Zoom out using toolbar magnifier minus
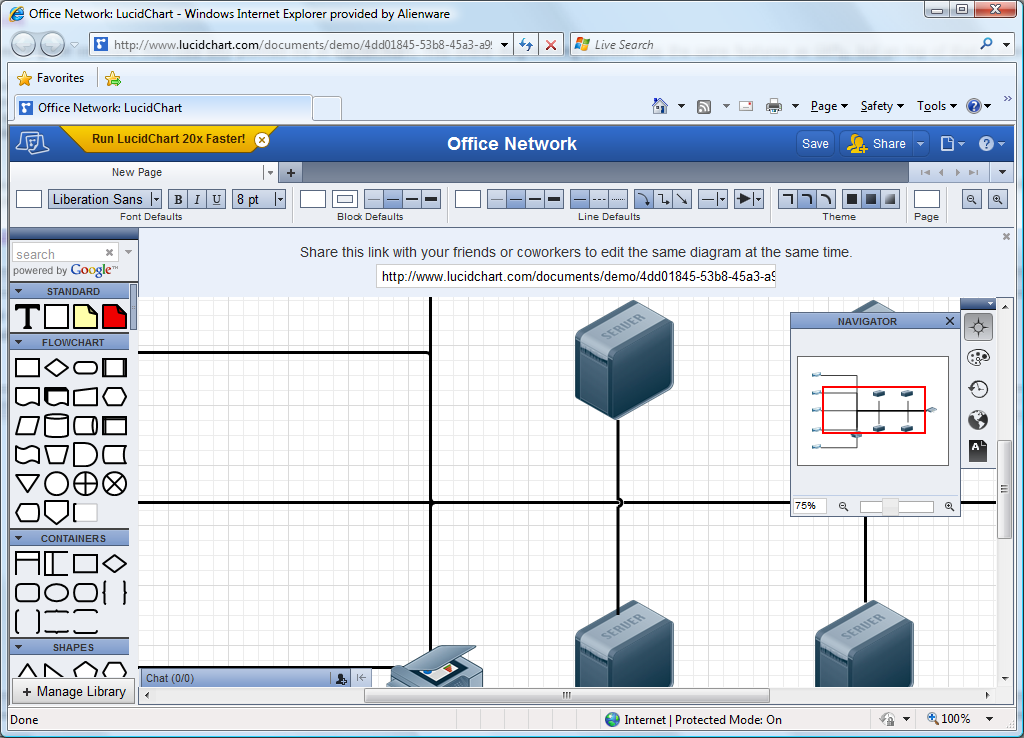1024x738 pixels. 972,199
